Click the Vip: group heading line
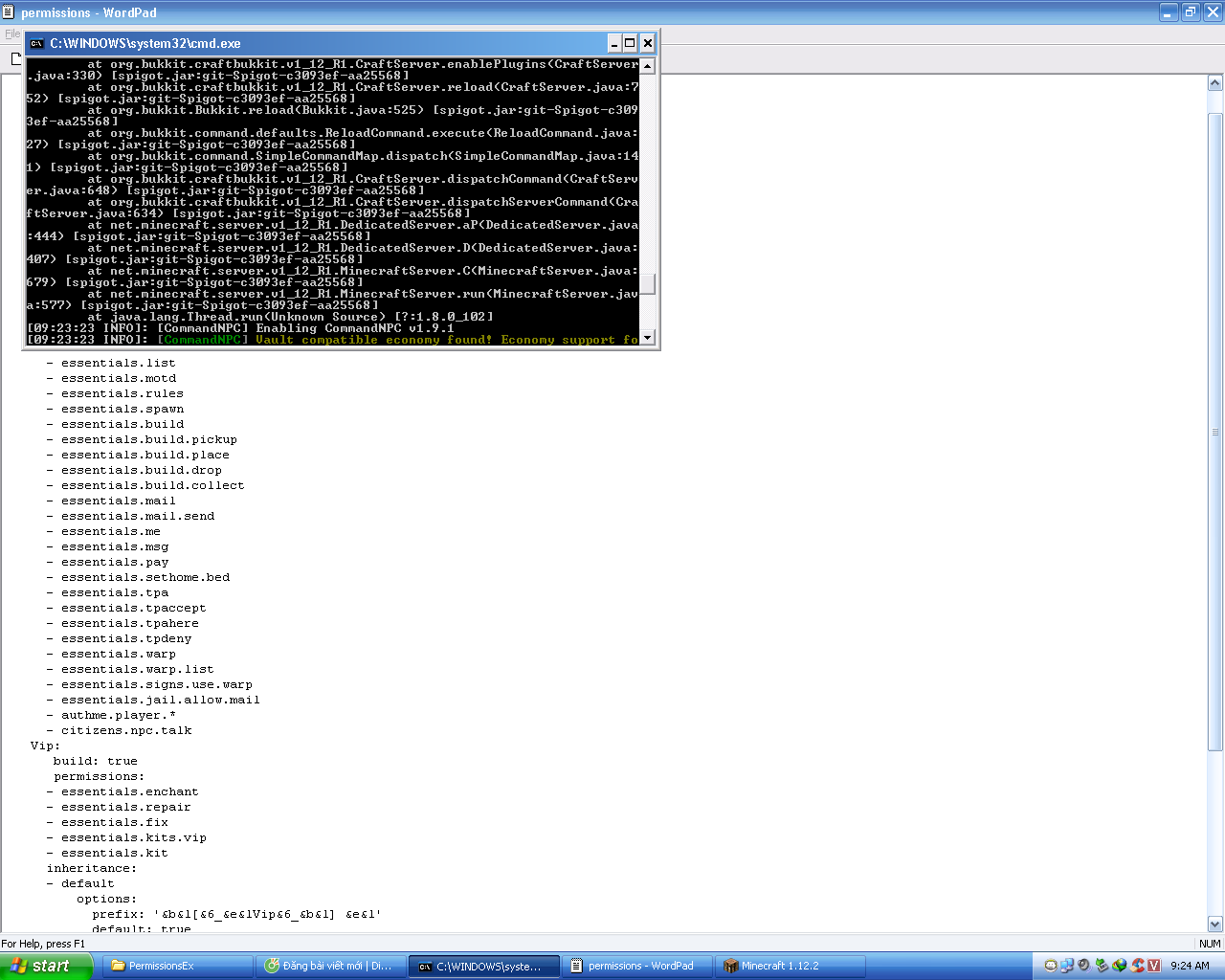1225x980 pixels. pos(45,746)
